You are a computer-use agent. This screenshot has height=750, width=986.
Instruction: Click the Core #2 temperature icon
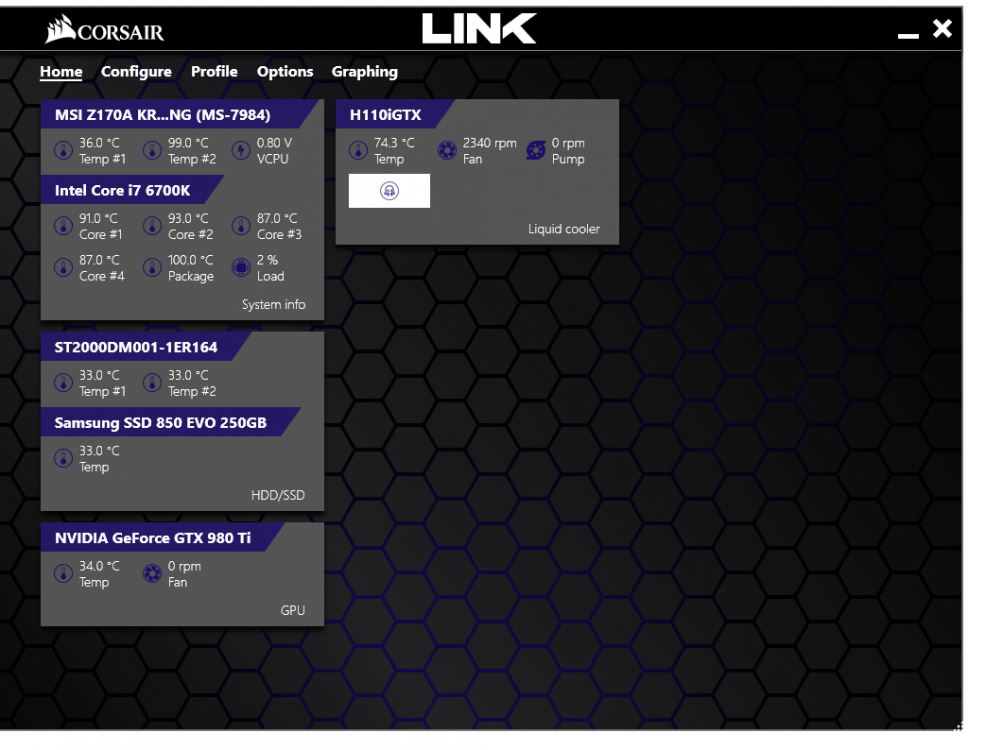[152, 226]
